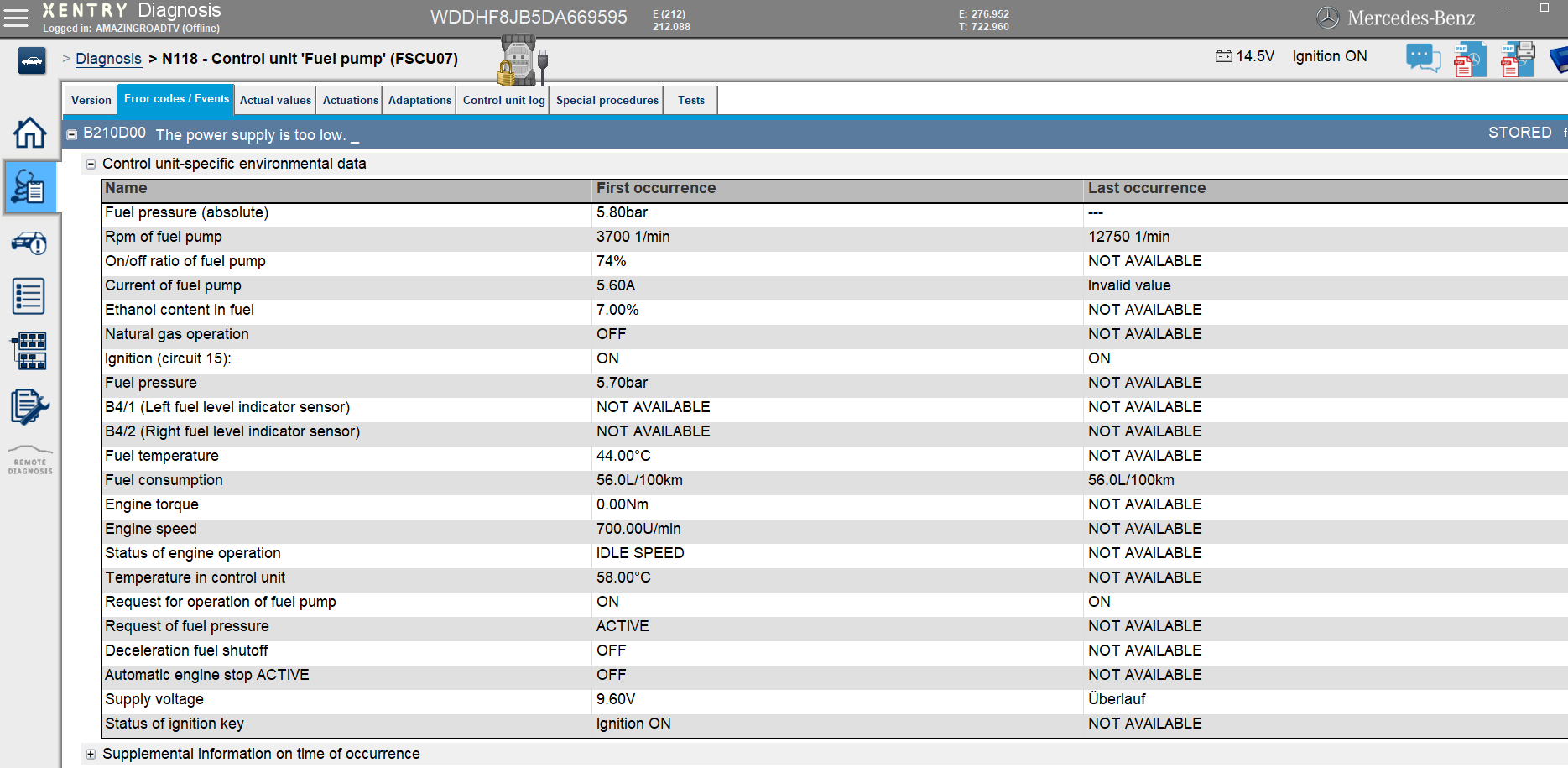The image size is (1568, 768).
Task: Click the Diagnosis breadcrumb link
Action: (108, 59)
